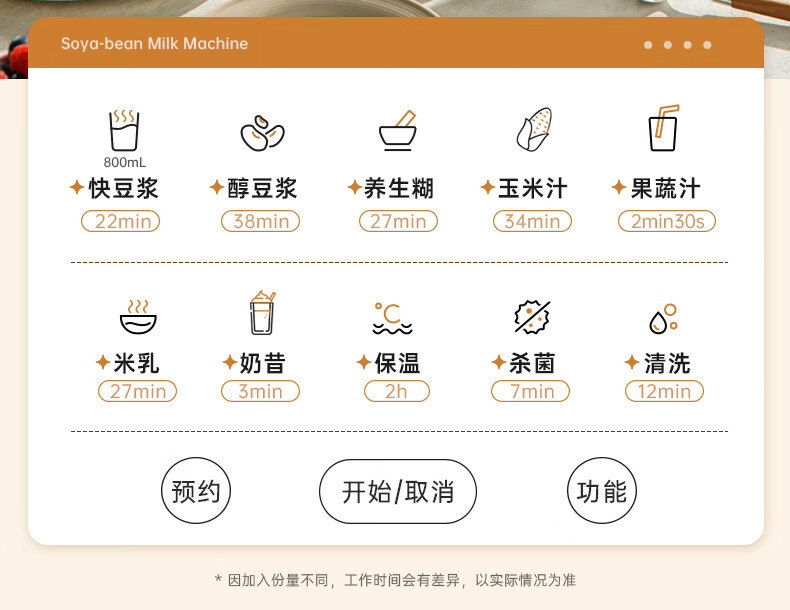Pick the 玉米汁 corn icon
The width and height of the screenshot is (790, 610).
pos(534,129)
